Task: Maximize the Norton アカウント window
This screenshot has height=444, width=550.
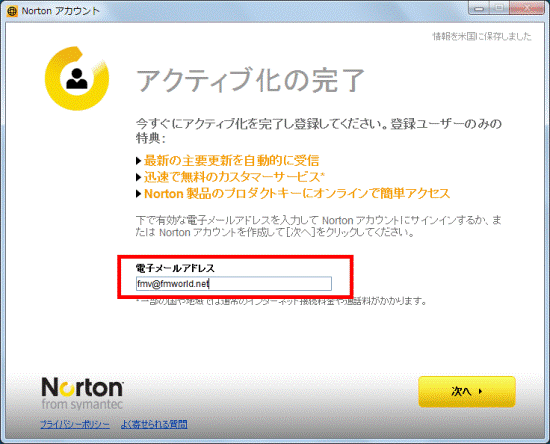Action: click(499, 8)
